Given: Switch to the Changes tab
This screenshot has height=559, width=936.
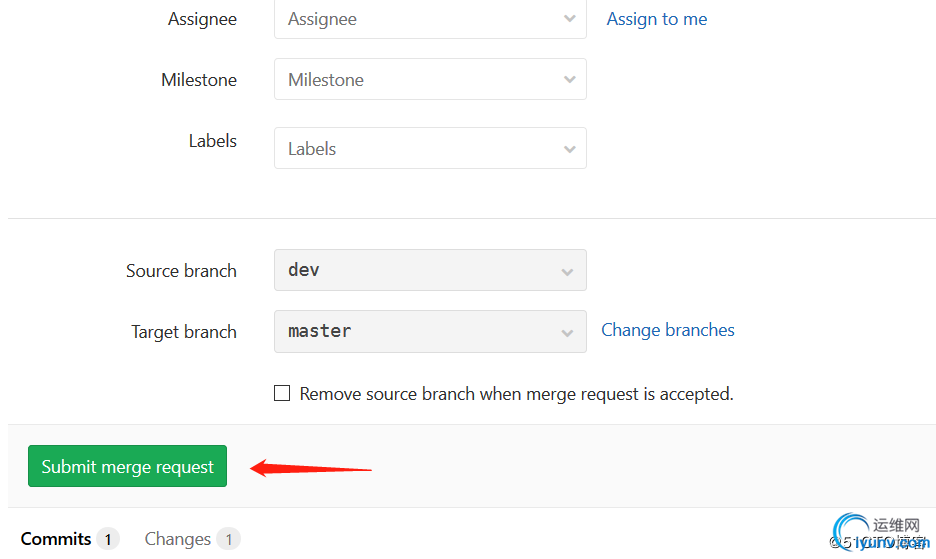Looking at the screenshot, I should click(x=177, y=539).
